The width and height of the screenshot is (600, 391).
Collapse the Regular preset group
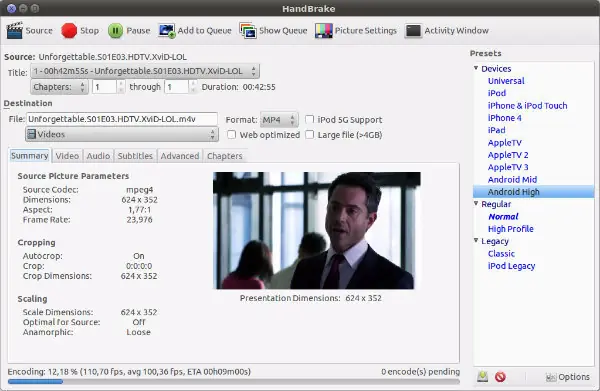point(476,204)
